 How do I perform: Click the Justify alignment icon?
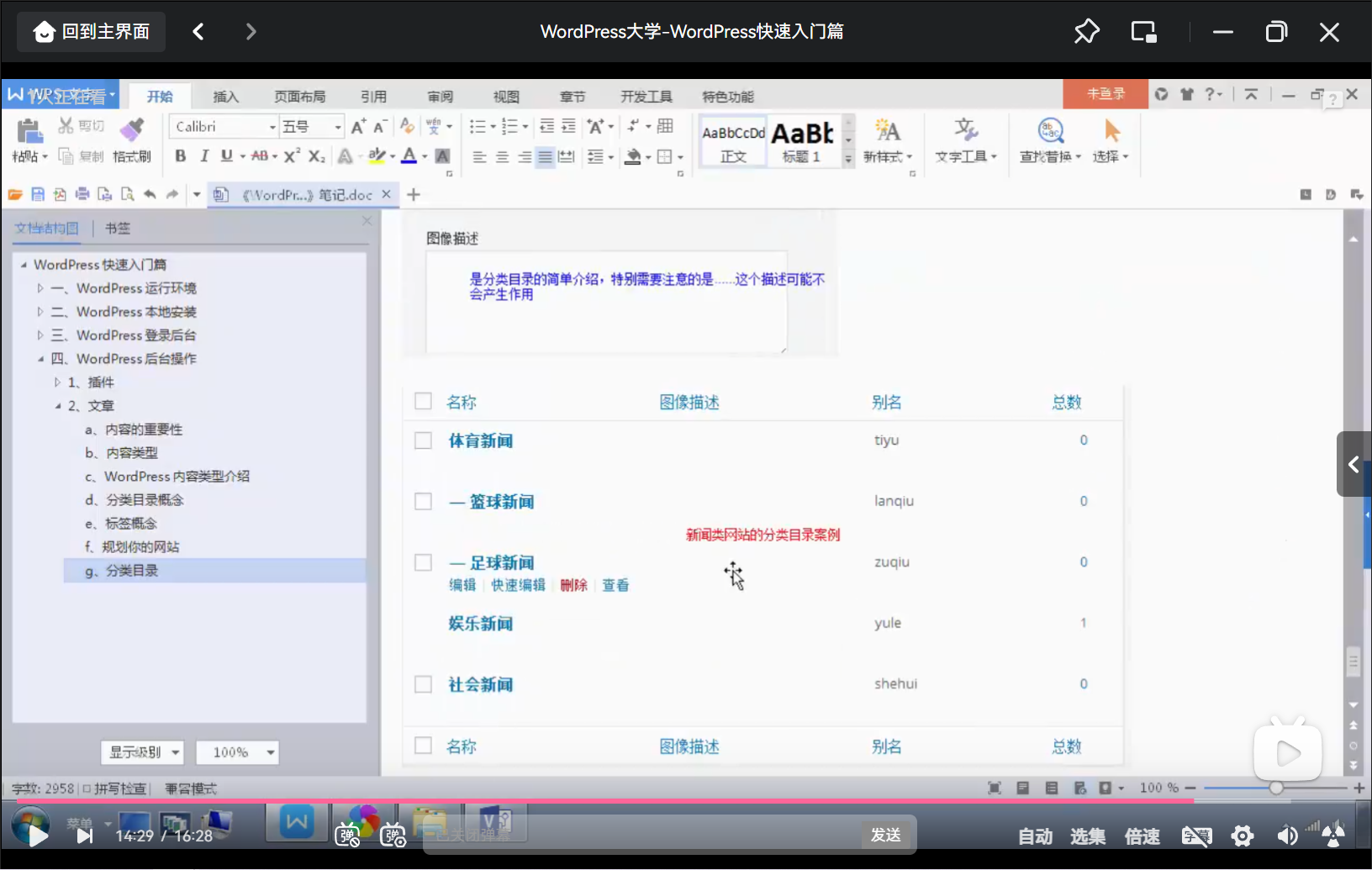(x=546, y=156)
